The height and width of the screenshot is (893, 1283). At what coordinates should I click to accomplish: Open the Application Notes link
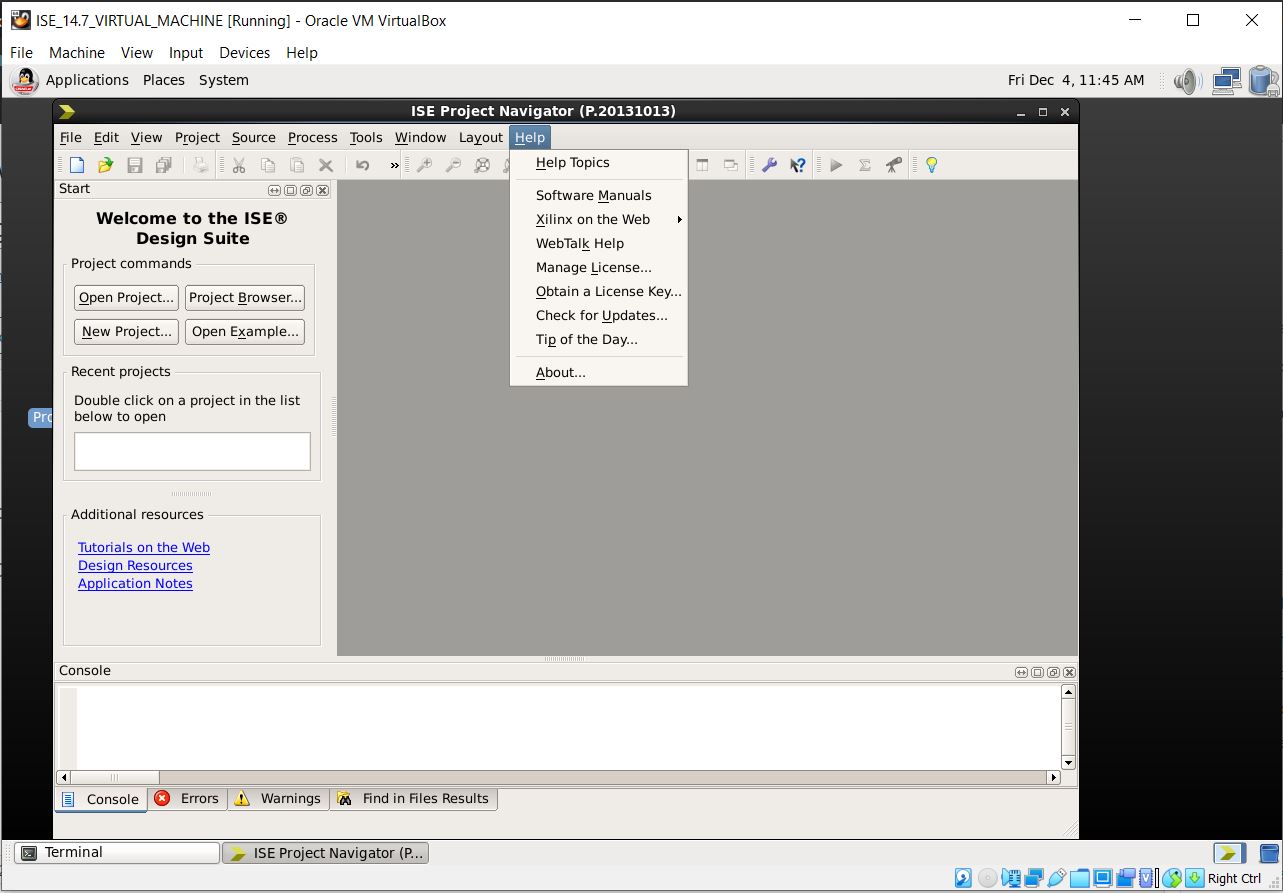tap(135, 584)
